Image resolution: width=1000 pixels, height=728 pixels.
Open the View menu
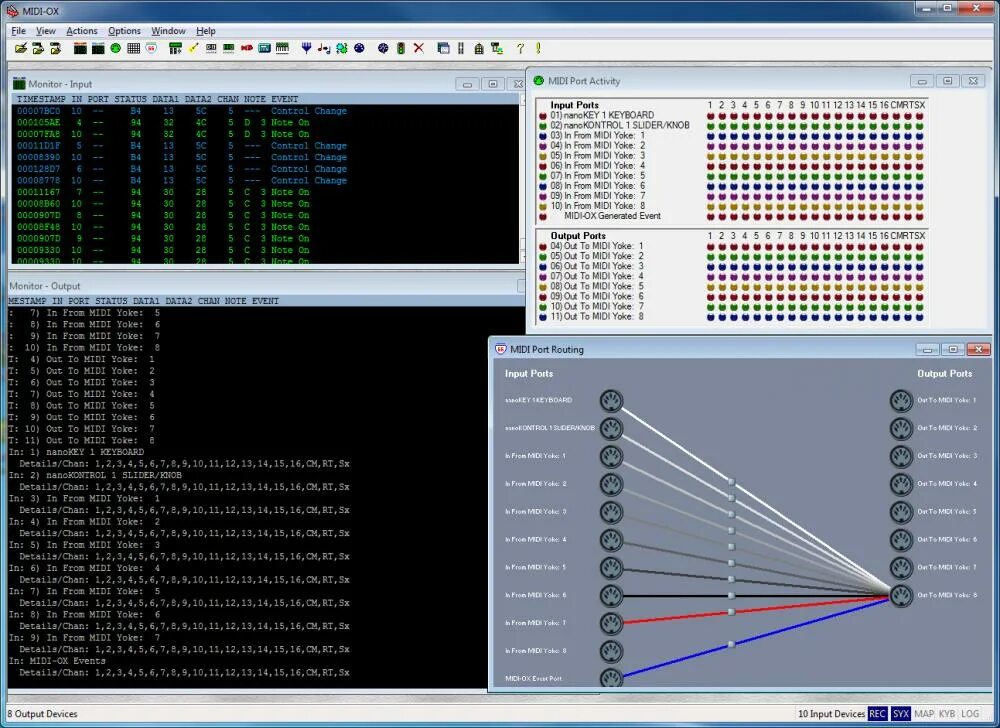click(x=45, y=31)
